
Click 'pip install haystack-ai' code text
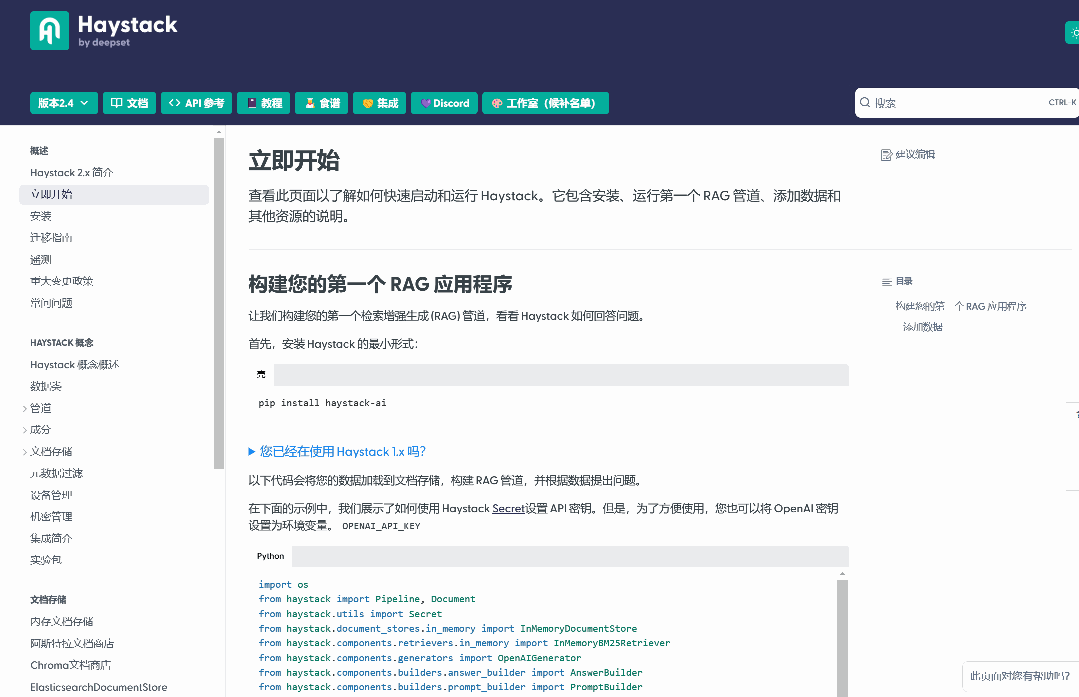pos(322,403)
